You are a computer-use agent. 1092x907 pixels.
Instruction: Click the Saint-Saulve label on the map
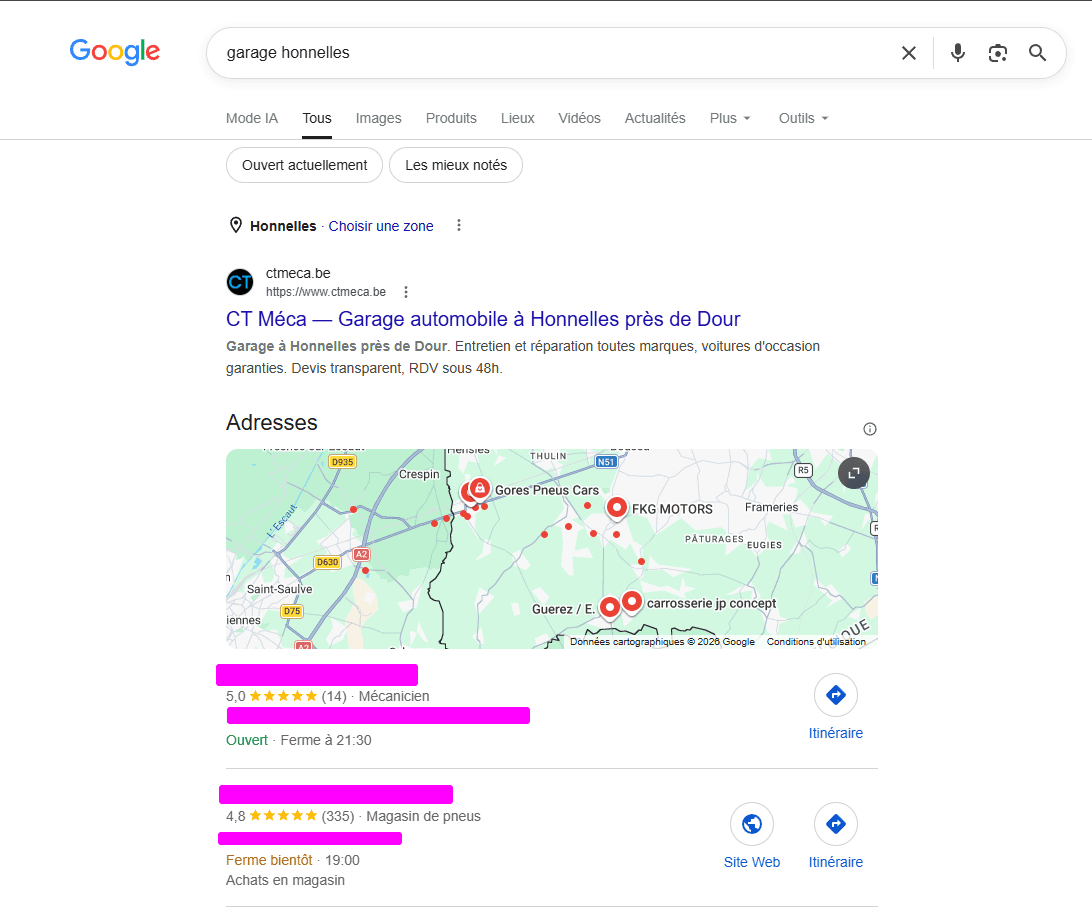(x=279, y=589)
